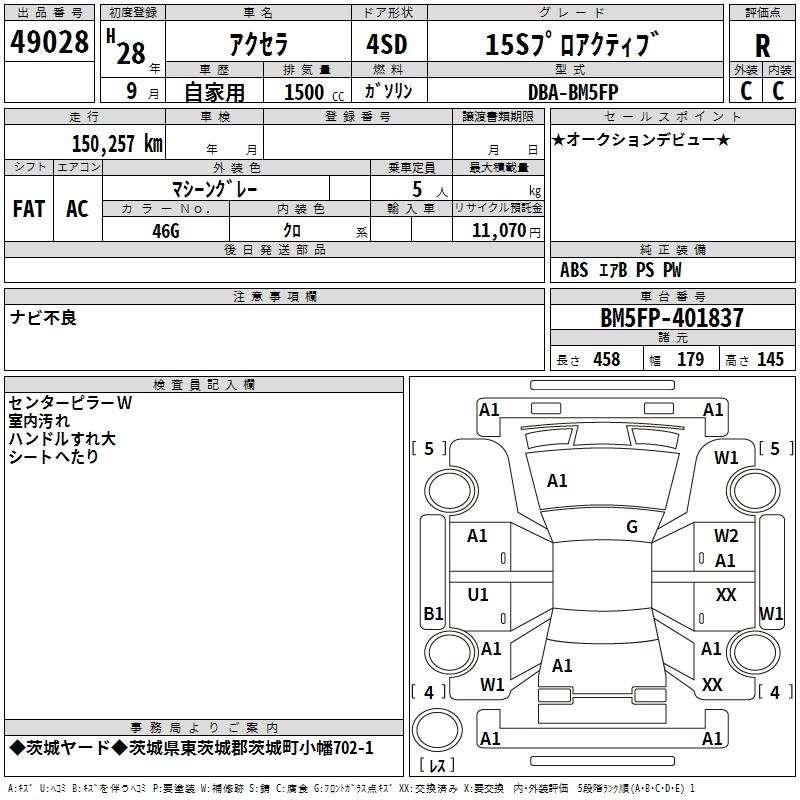Click the spare tire circle icon
This screenshot has height=800, width=800.
pos(437,730)
